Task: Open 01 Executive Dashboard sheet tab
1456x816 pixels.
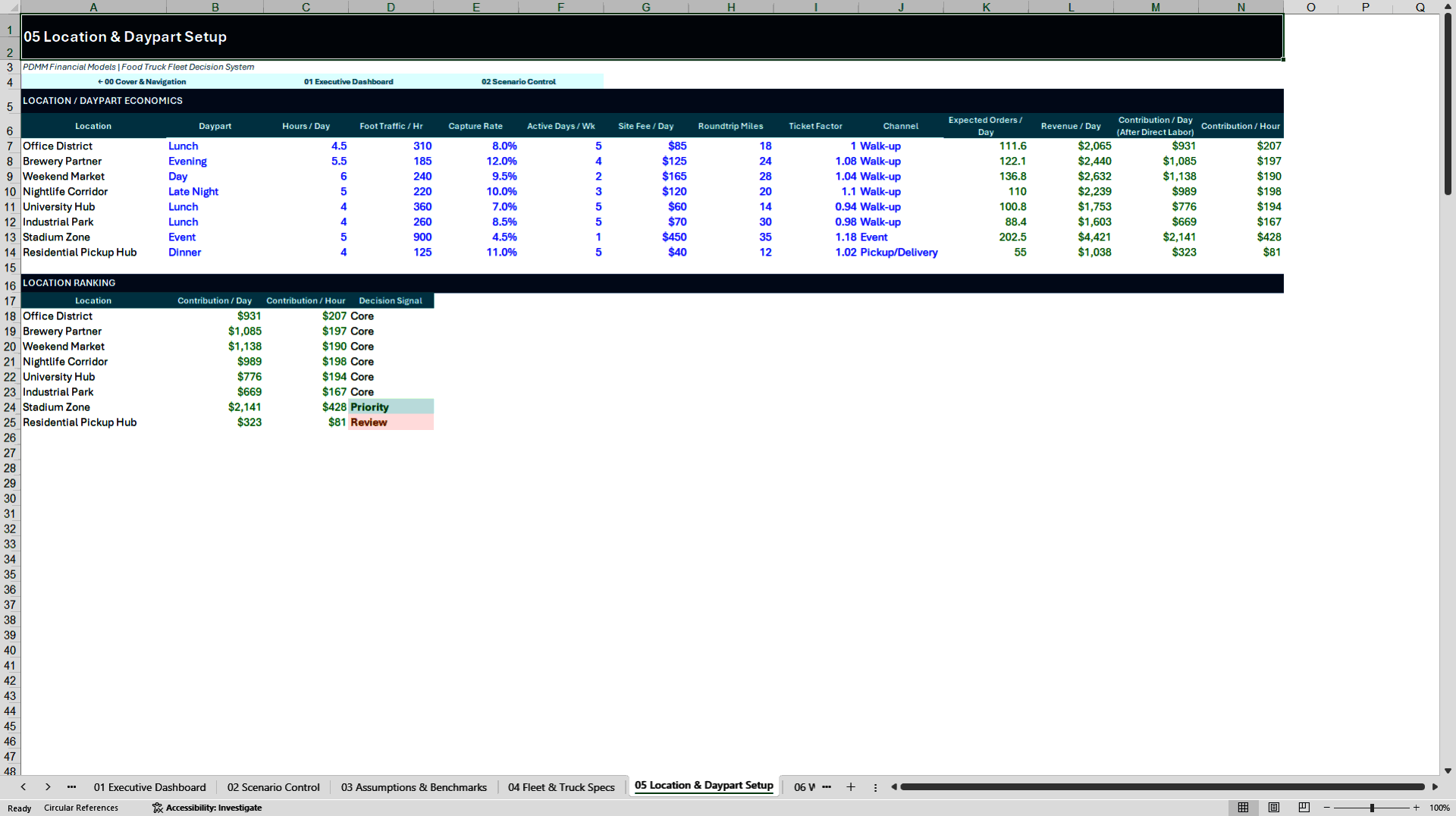Action: [149, 787]
